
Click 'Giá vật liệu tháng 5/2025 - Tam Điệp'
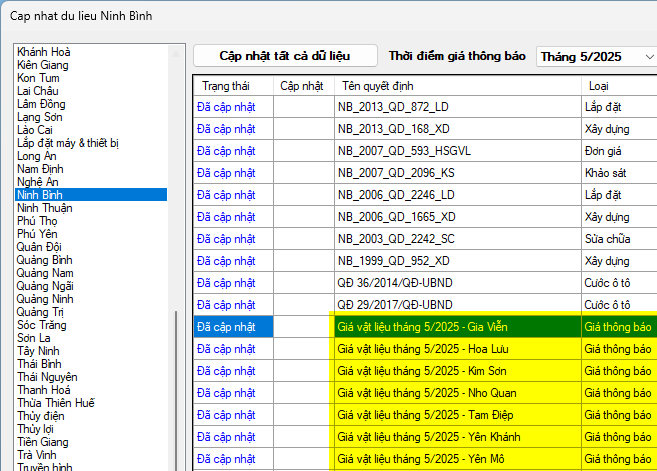[x=458, y=415]
